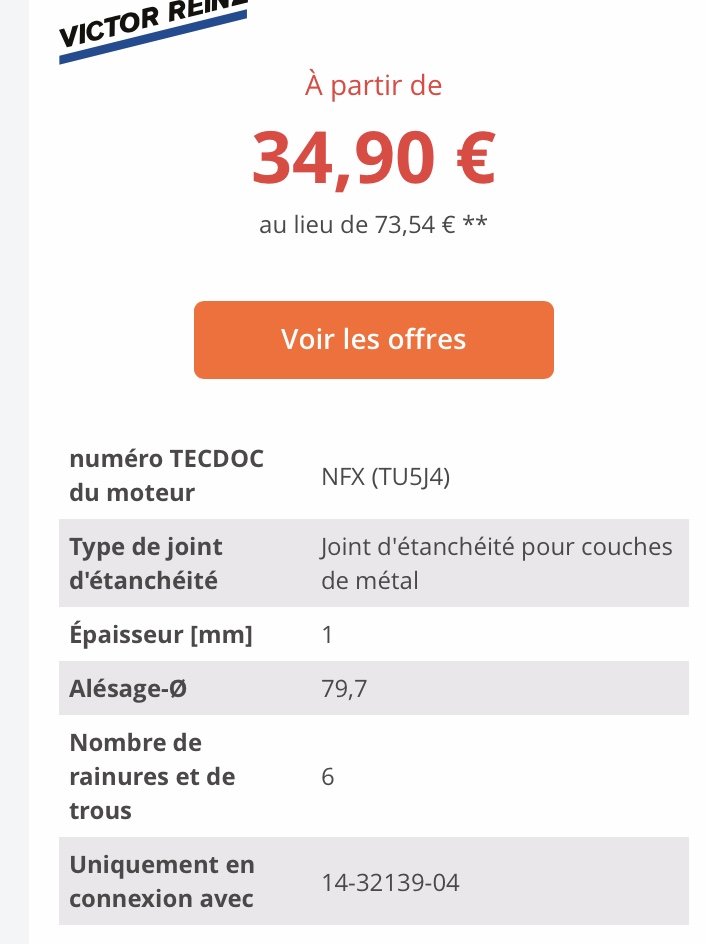Click the thickness value 1

point(327,635)
